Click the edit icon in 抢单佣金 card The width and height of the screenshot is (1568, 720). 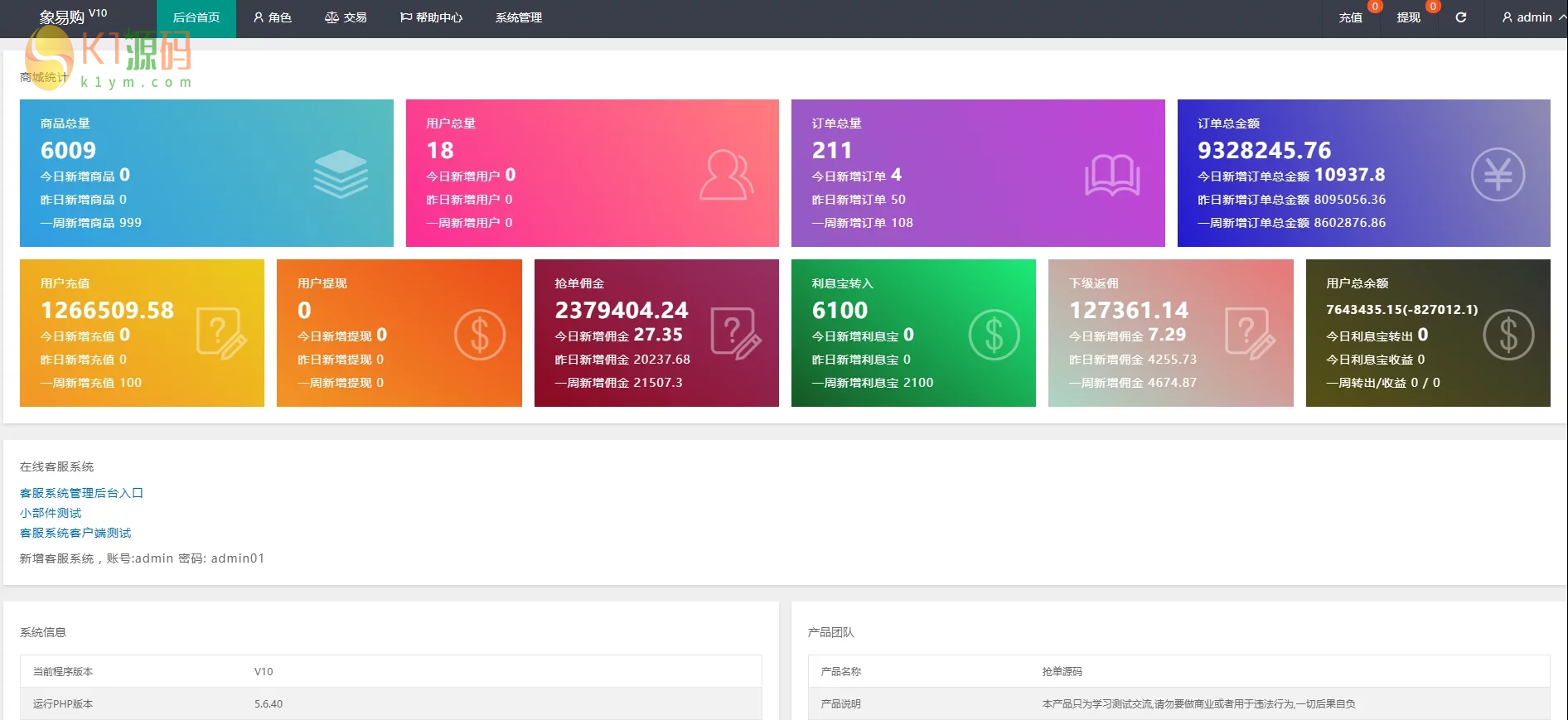(x=735, y=333)
